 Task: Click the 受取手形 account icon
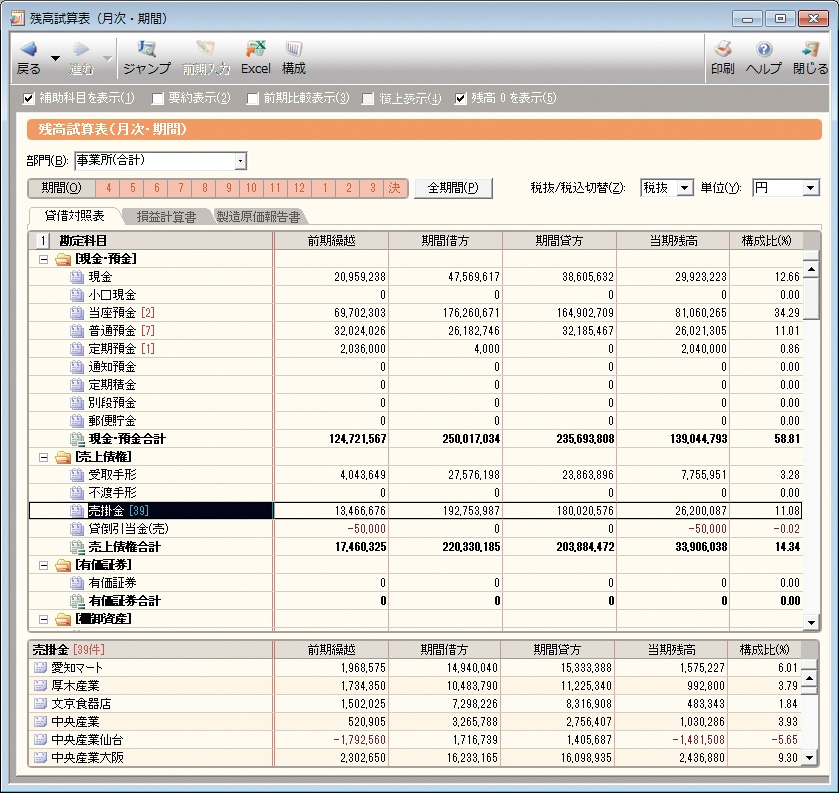click(77, 475)
